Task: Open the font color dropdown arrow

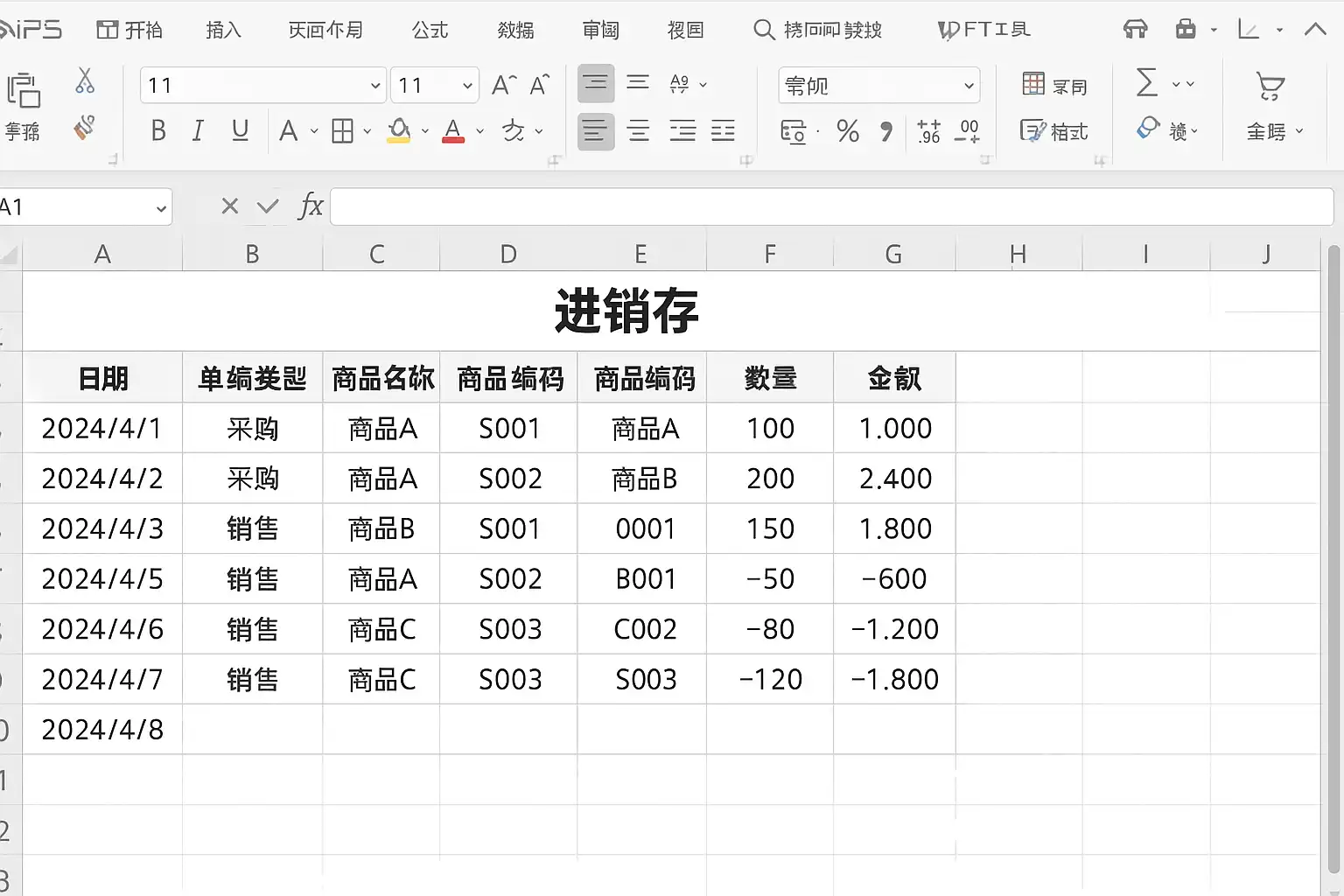Action: click(x=479, y=132)
